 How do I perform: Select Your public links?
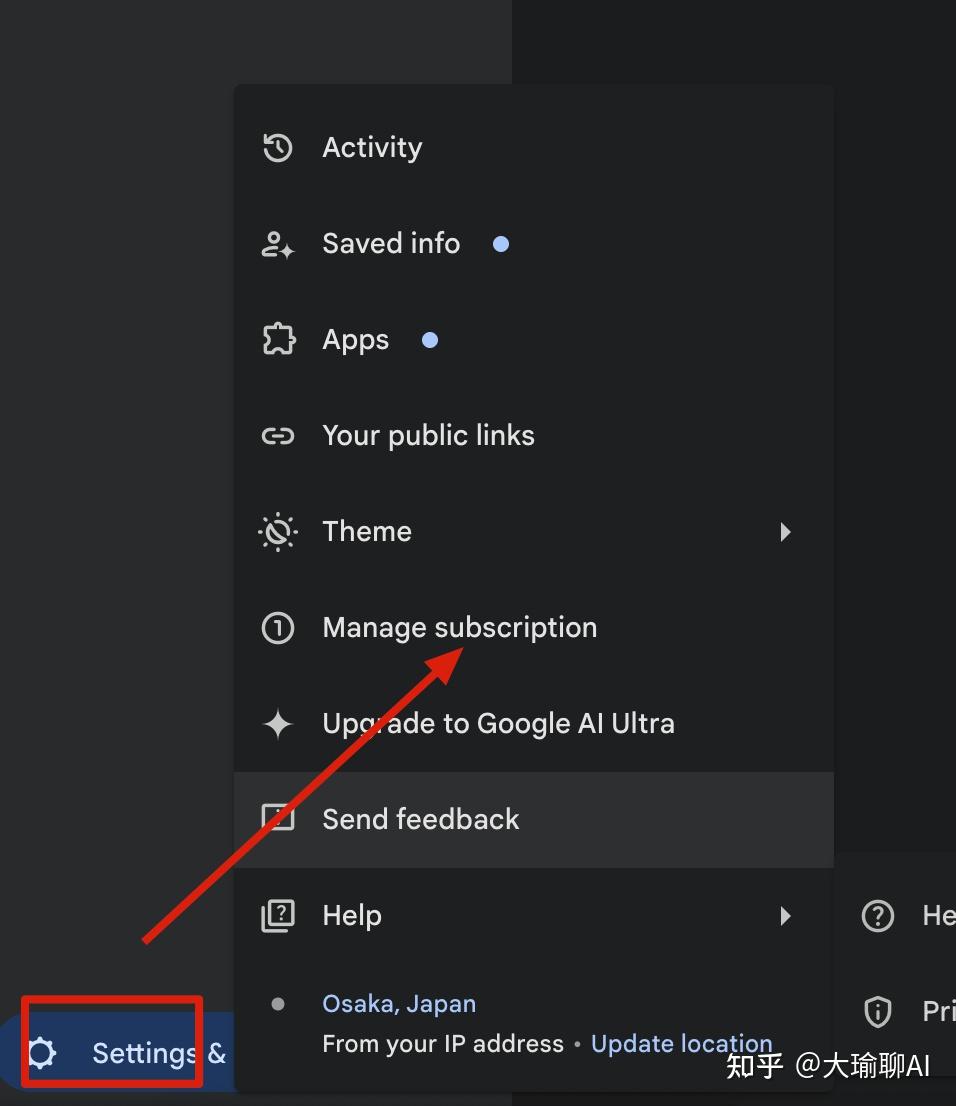click(428, 436)
